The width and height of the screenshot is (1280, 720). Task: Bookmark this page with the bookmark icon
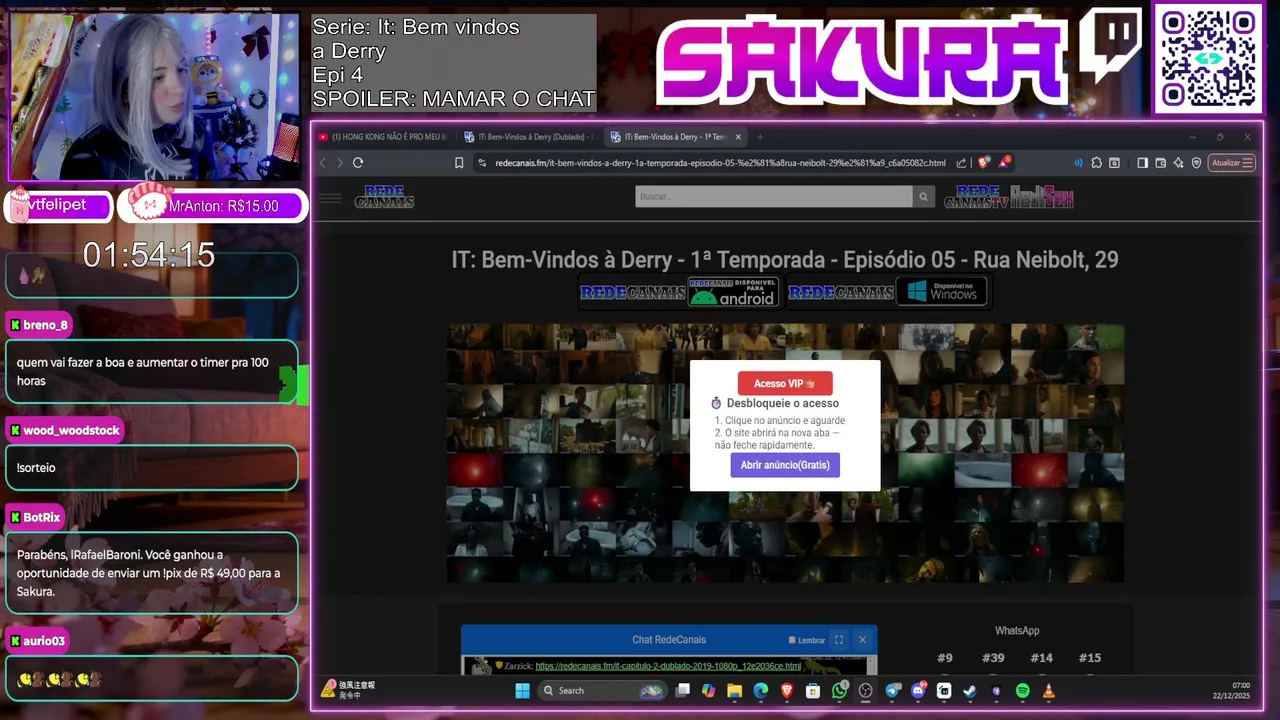coord(459,163)
